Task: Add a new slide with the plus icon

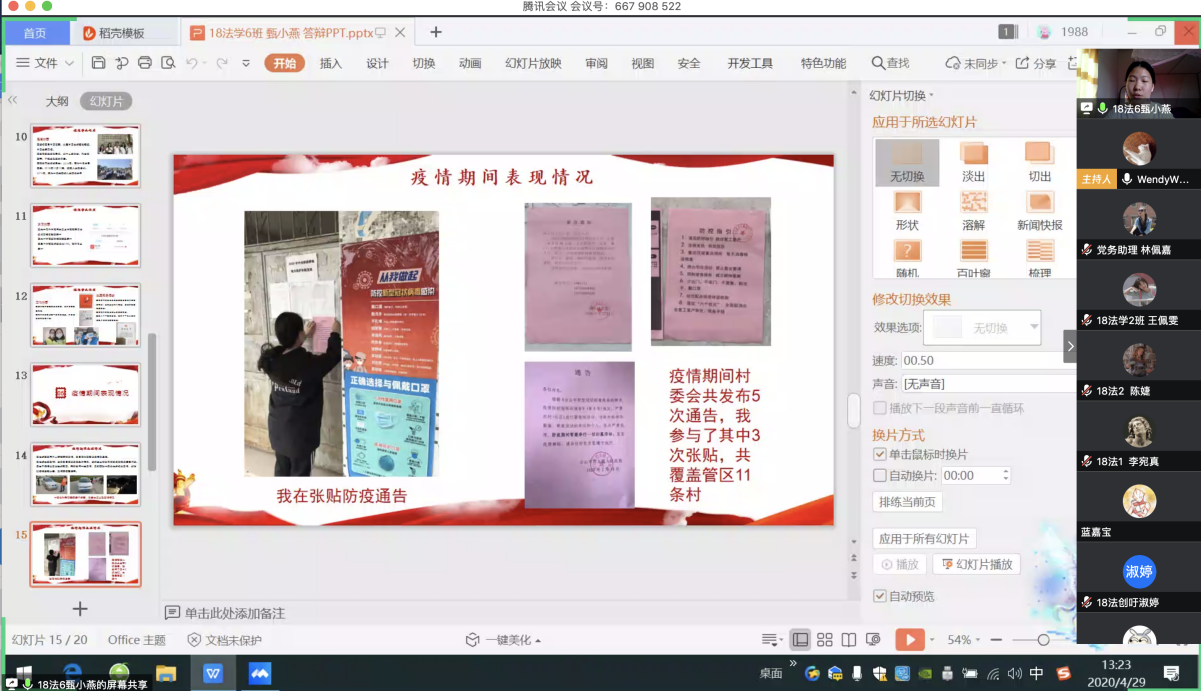Action: [x=80, y=609]
